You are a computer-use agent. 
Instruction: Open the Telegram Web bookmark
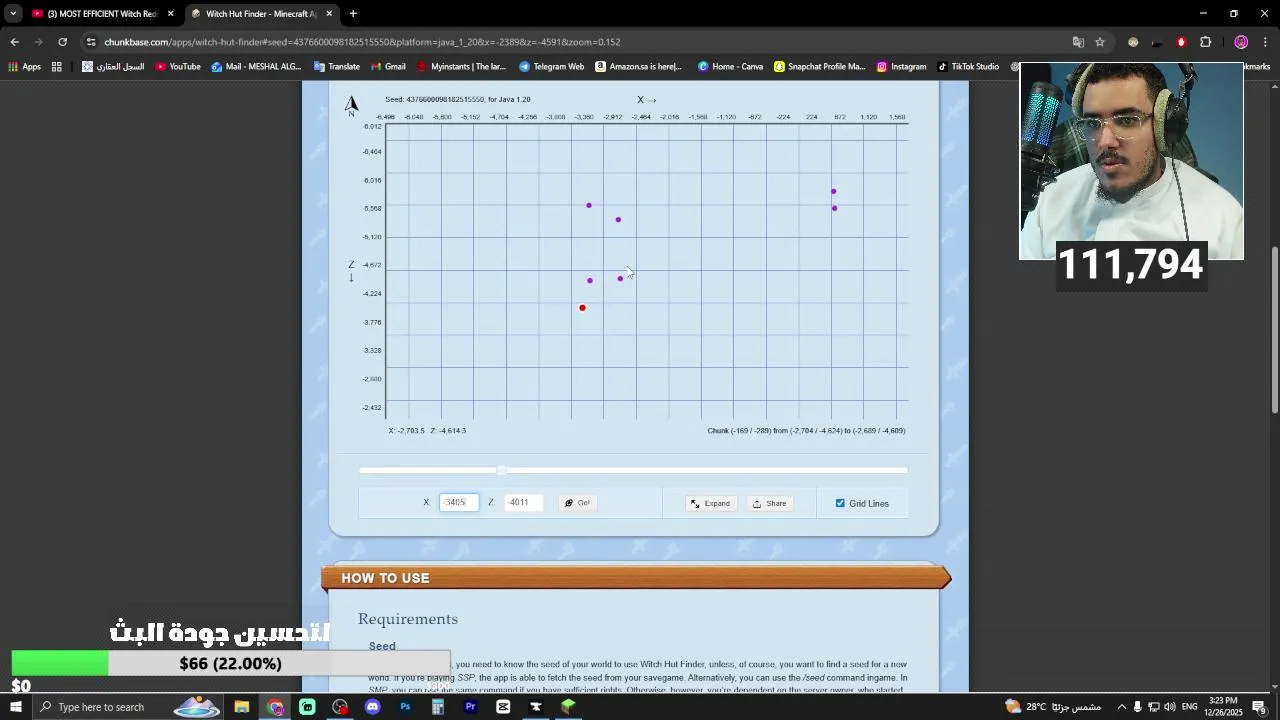551,67
